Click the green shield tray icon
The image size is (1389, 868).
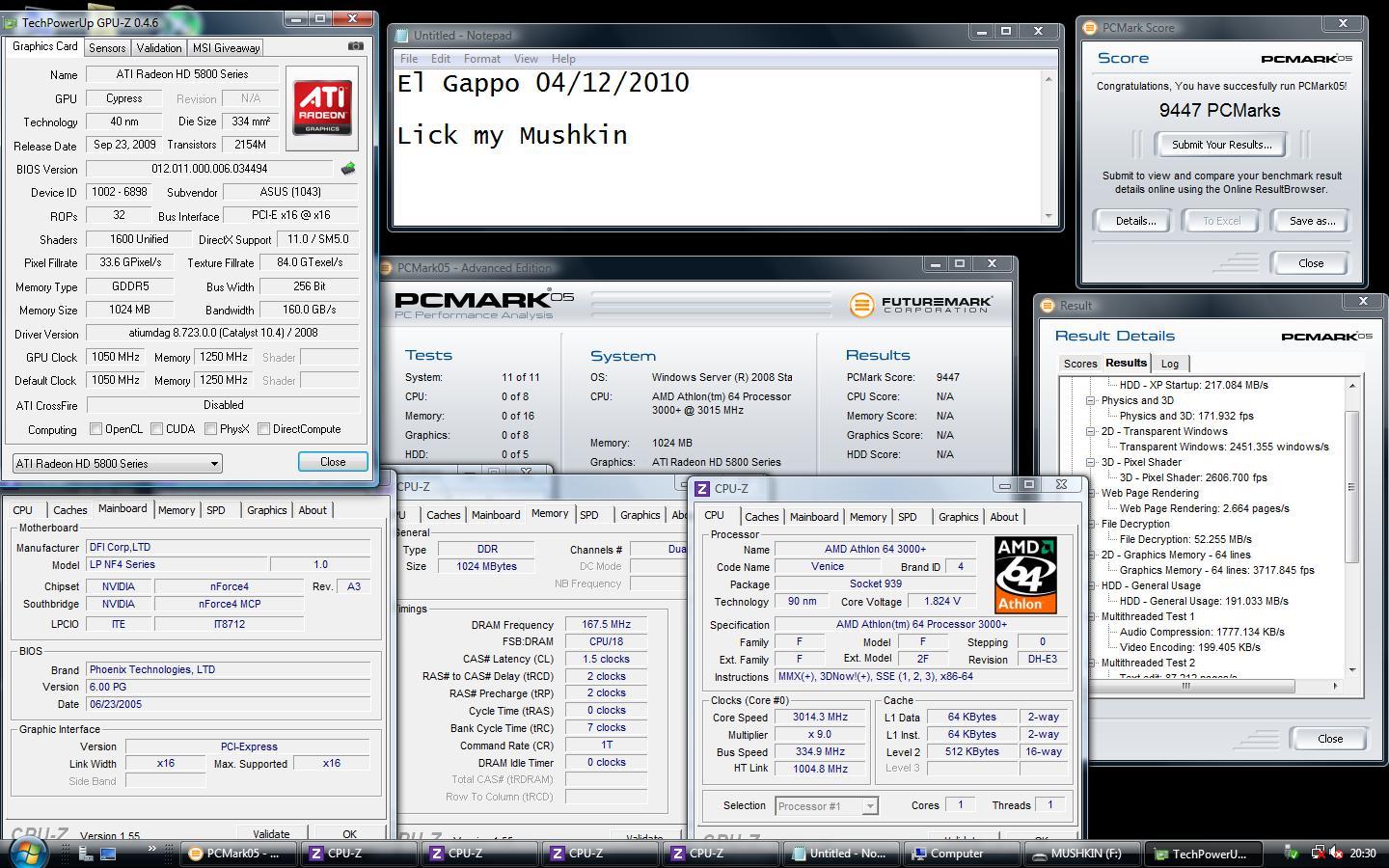point(1292,853)
